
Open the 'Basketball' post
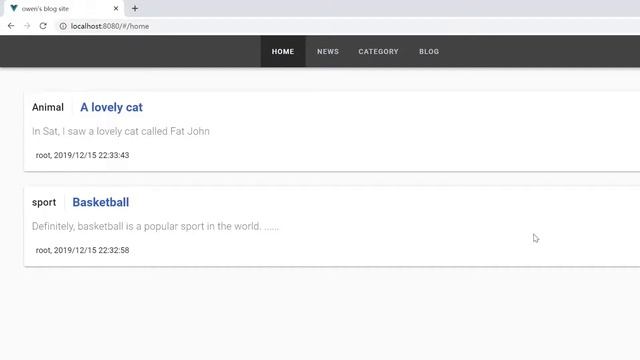[100, 202]
